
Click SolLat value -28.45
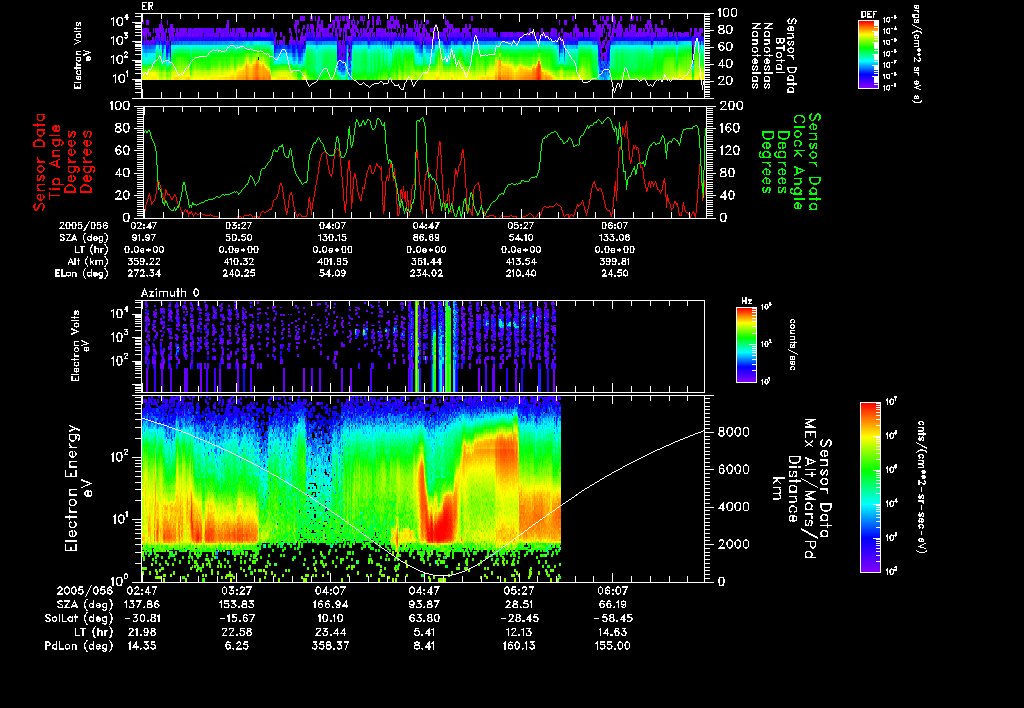pyautogui.click(x=519, y=618)
